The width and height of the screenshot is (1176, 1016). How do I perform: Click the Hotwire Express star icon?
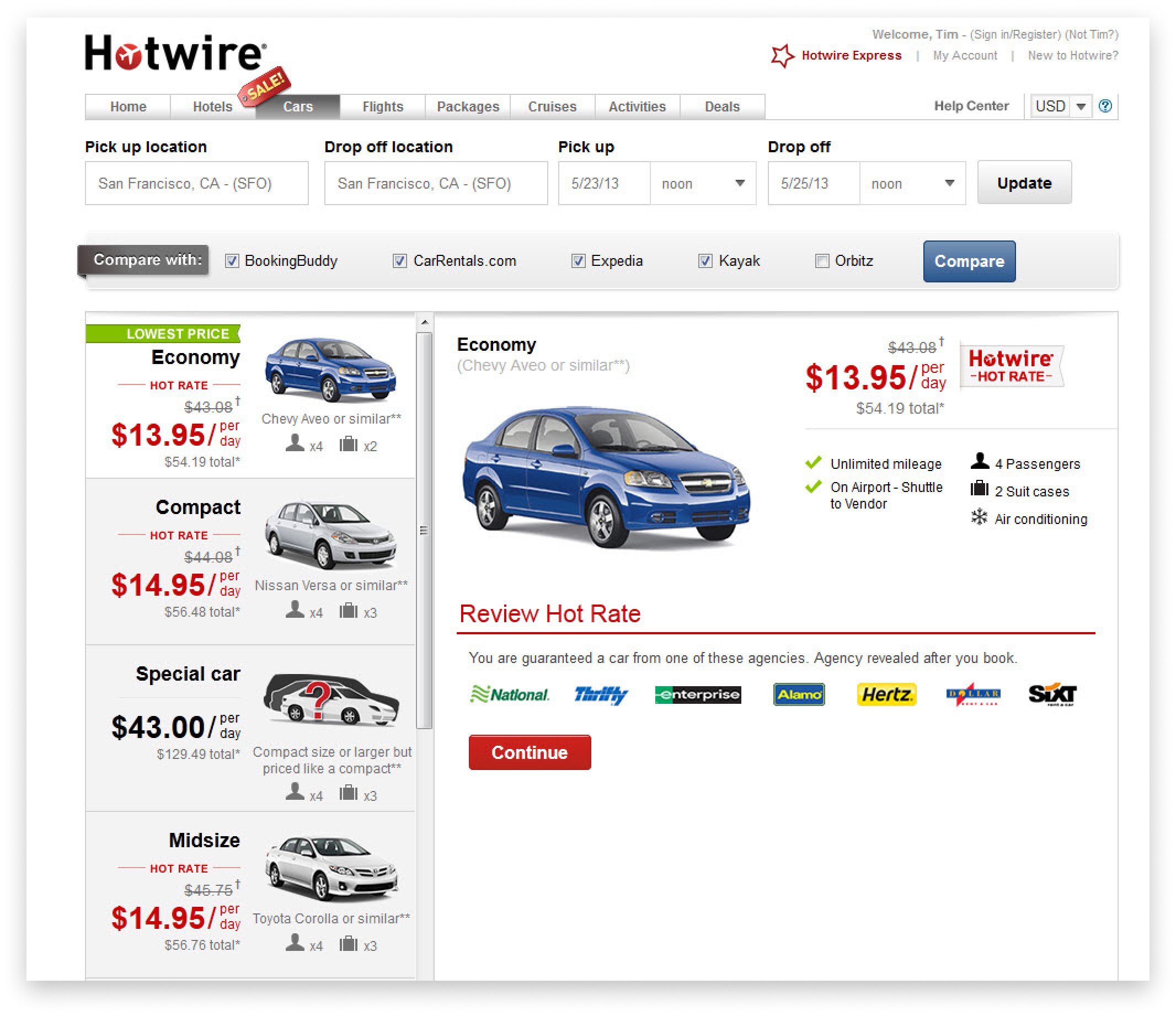coord(782,56)
